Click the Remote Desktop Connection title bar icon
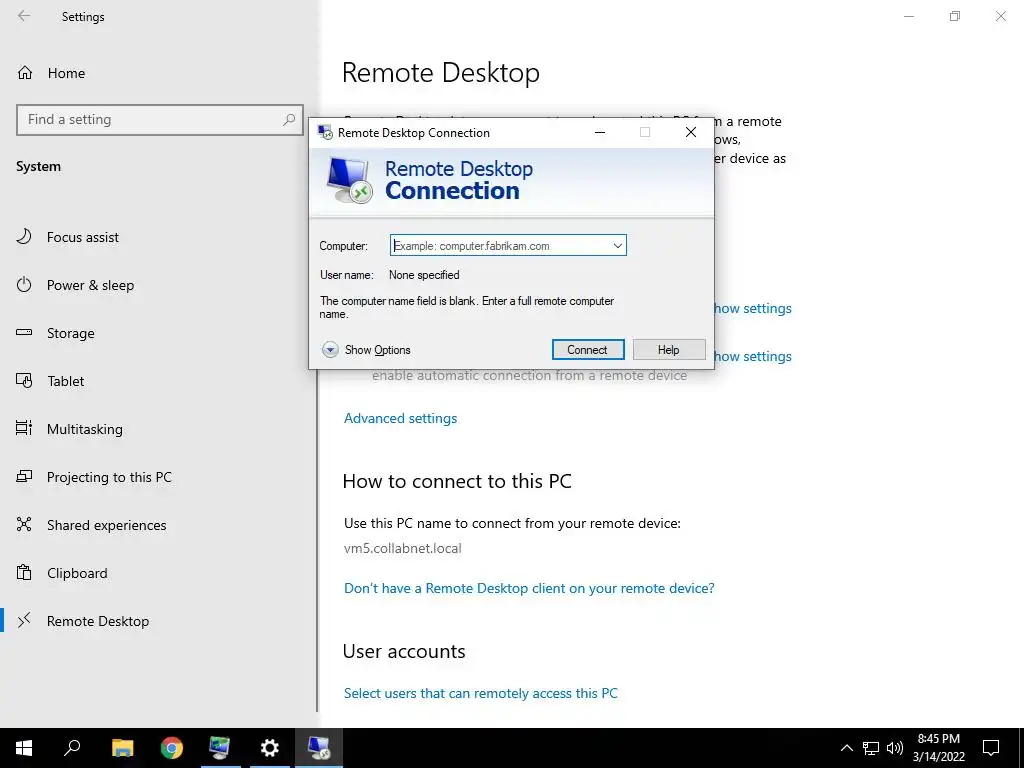Image resolution: width=1024 pixels, height=768 pixels. coord(325,133)
